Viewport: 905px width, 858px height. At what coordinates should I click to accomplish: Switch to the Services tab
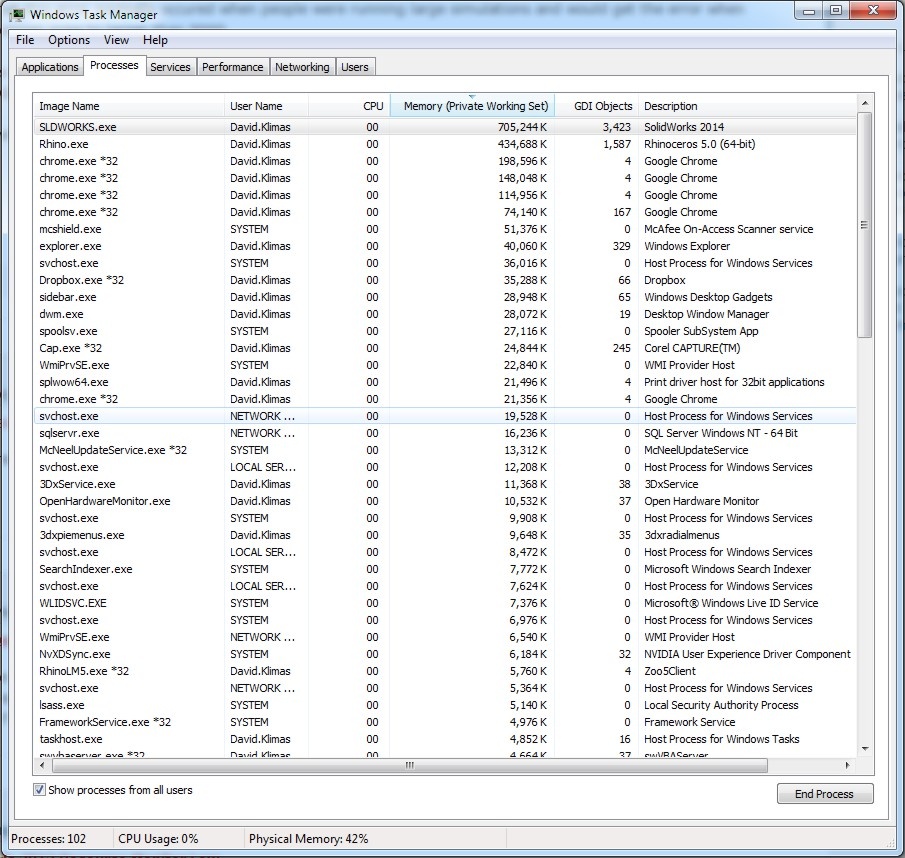pyautogui.click(x=170, y=67)
